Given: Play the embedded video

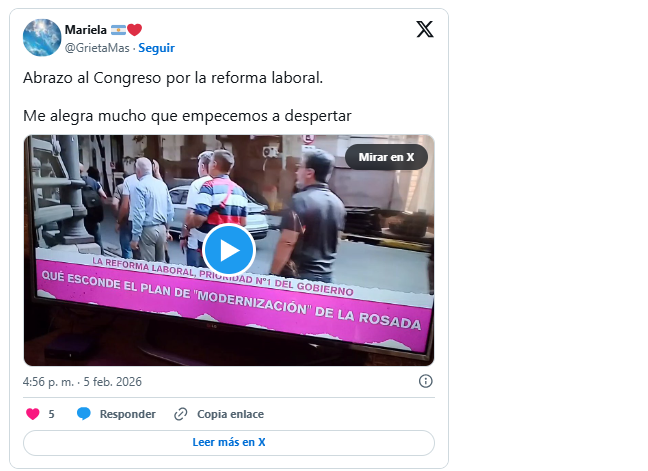Looking at the screenshot, I should coord(229,250).
